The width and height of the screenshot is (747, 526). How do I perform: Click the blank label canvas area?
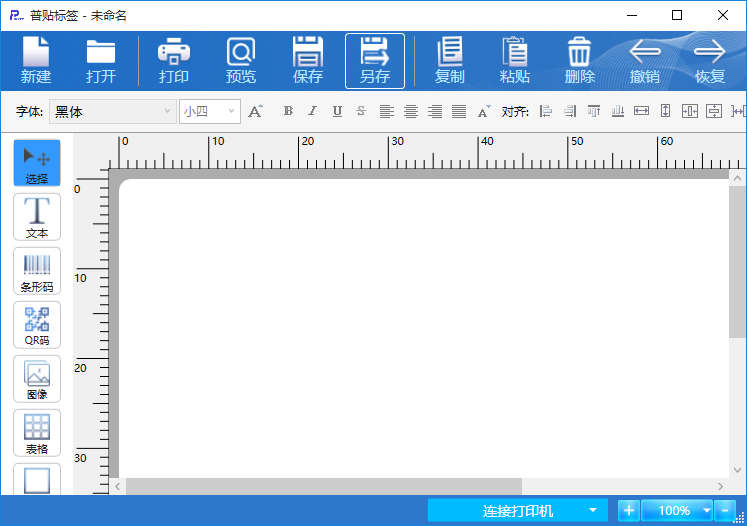coord(424,329)
